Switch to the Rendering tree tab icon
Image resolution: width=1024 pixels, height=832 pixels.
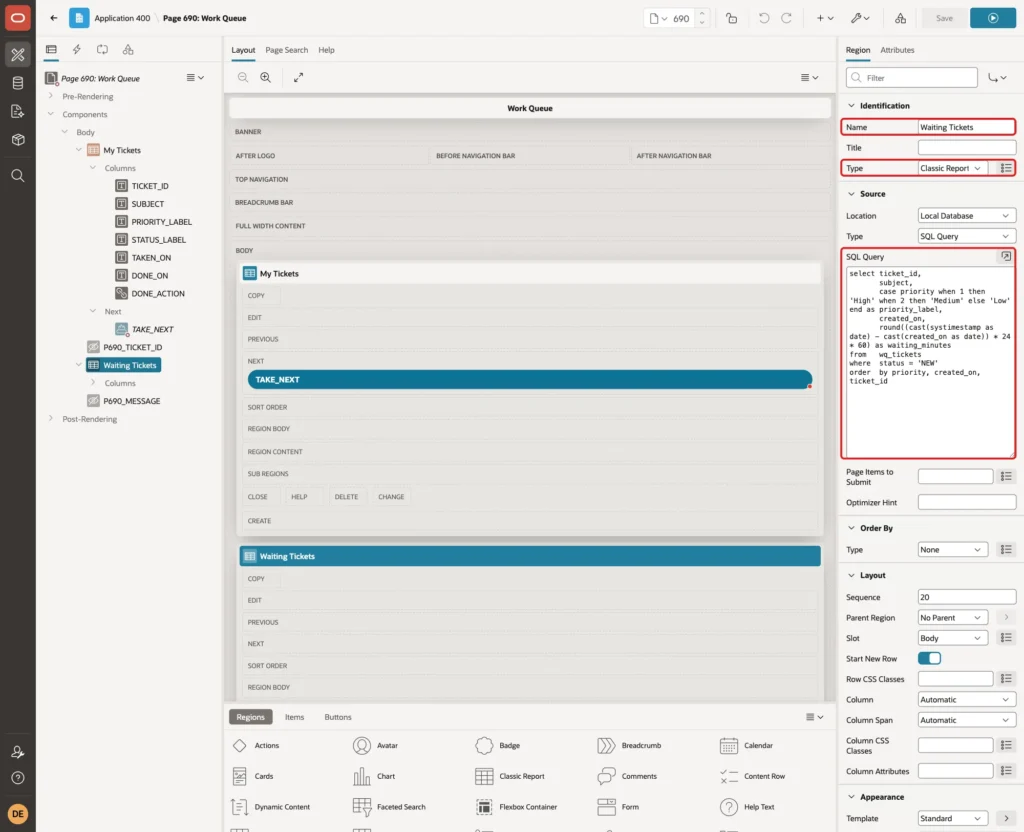51,50
